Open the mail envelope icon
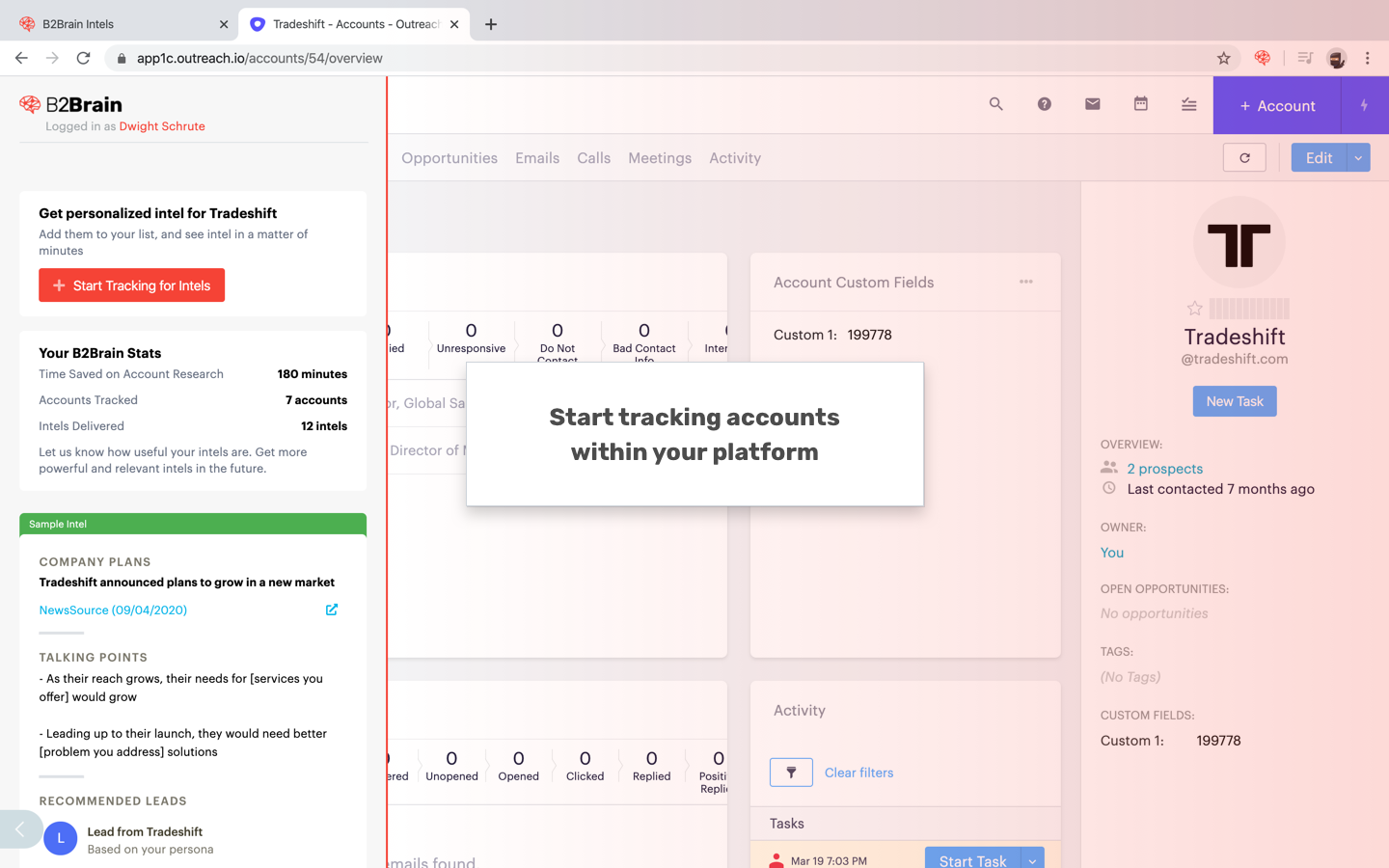Screen dimensions: 1389x868 [x=1093, y=104]
